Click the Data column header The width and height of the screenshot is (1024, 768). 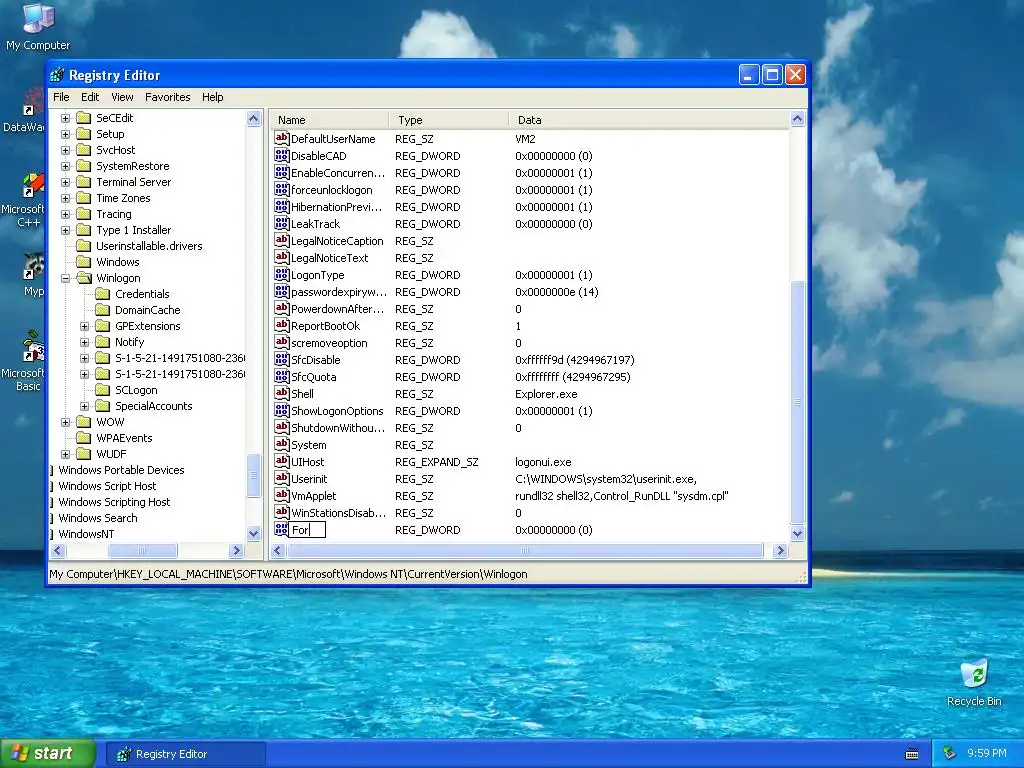648,120
